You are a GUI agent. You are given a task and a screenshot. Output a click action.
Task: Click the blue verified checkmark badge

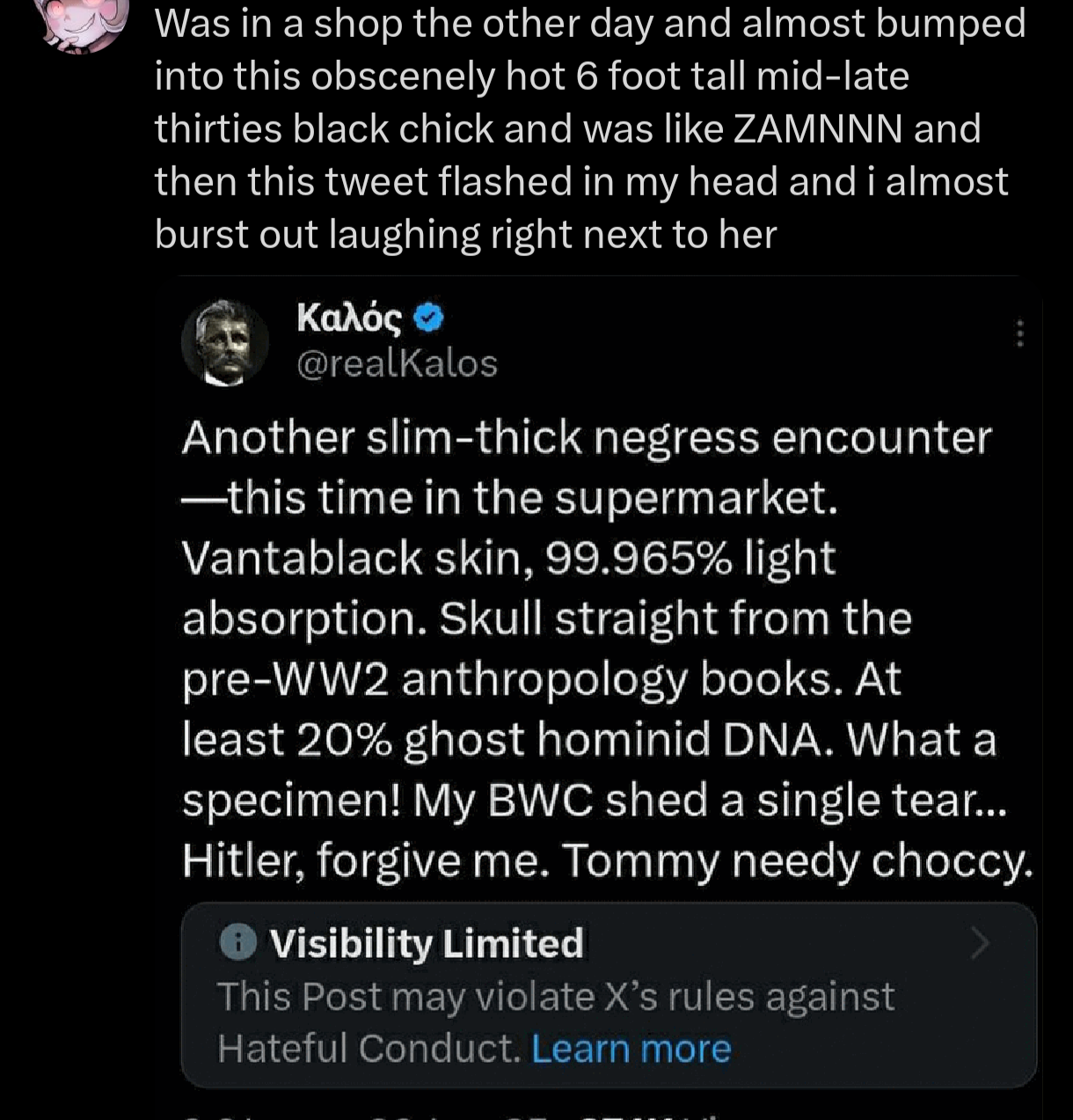click(428, 318)
